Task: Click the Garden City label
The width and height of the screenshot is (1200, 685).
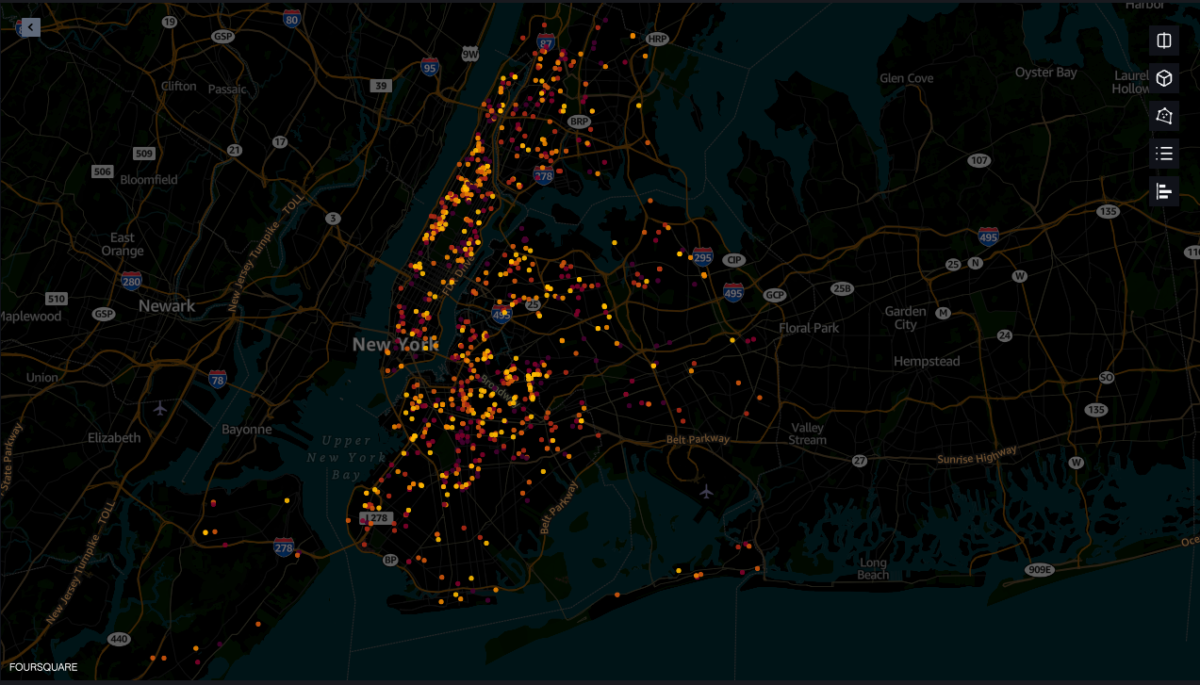Action: (905, 318)
